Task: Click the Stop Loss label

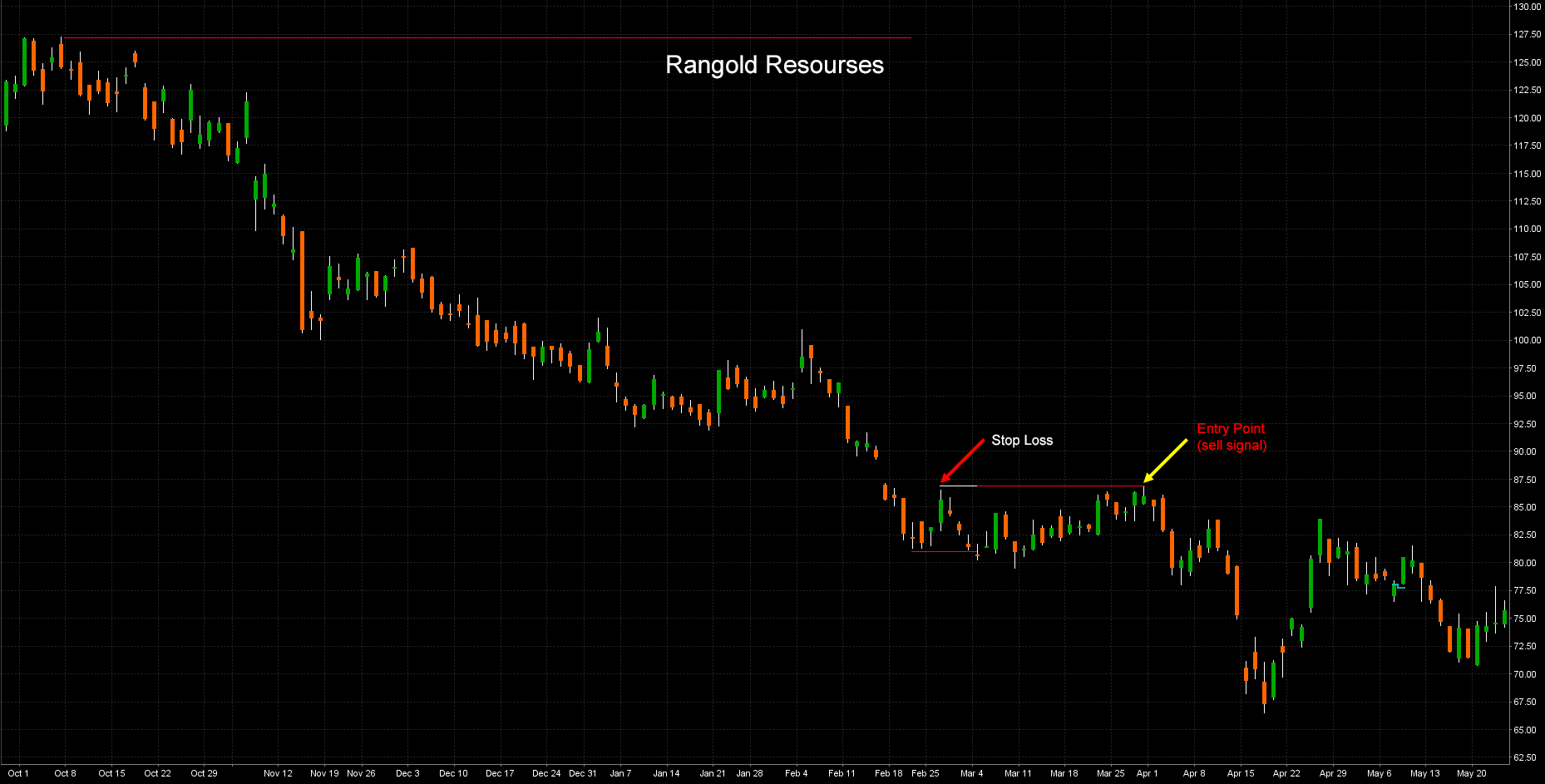Action: click(1022, 441)
